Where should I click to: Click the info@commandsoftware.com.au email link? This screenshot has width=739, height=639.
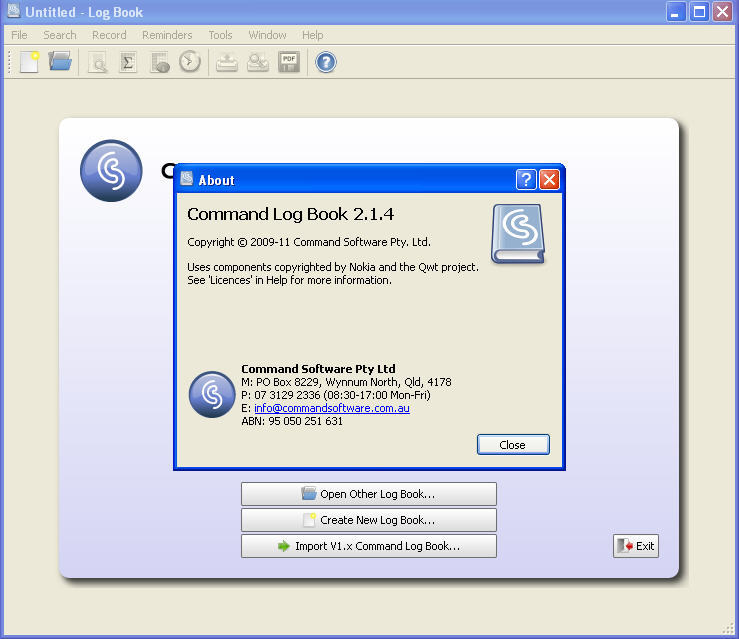click(x=332, y=408)
